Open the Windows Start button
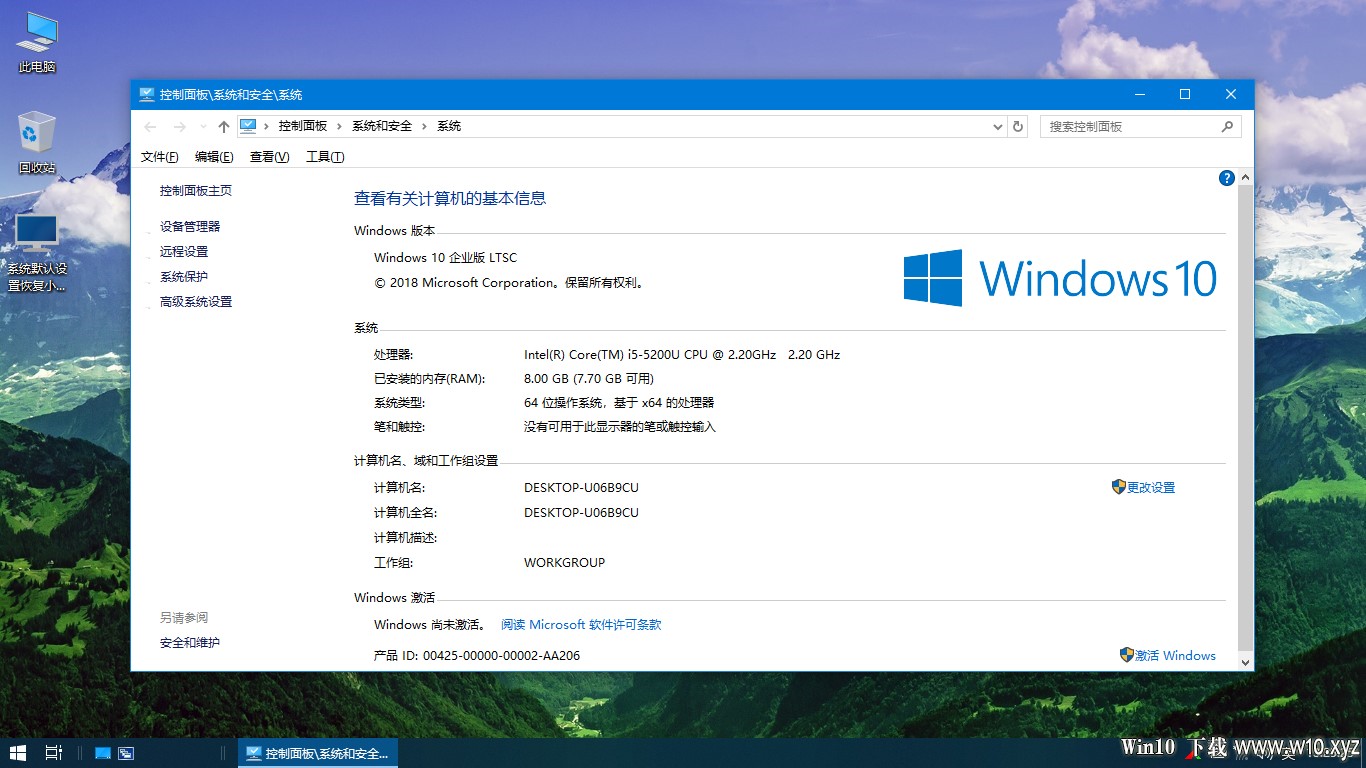This screenshot has height=768, width=1366. 18,752
